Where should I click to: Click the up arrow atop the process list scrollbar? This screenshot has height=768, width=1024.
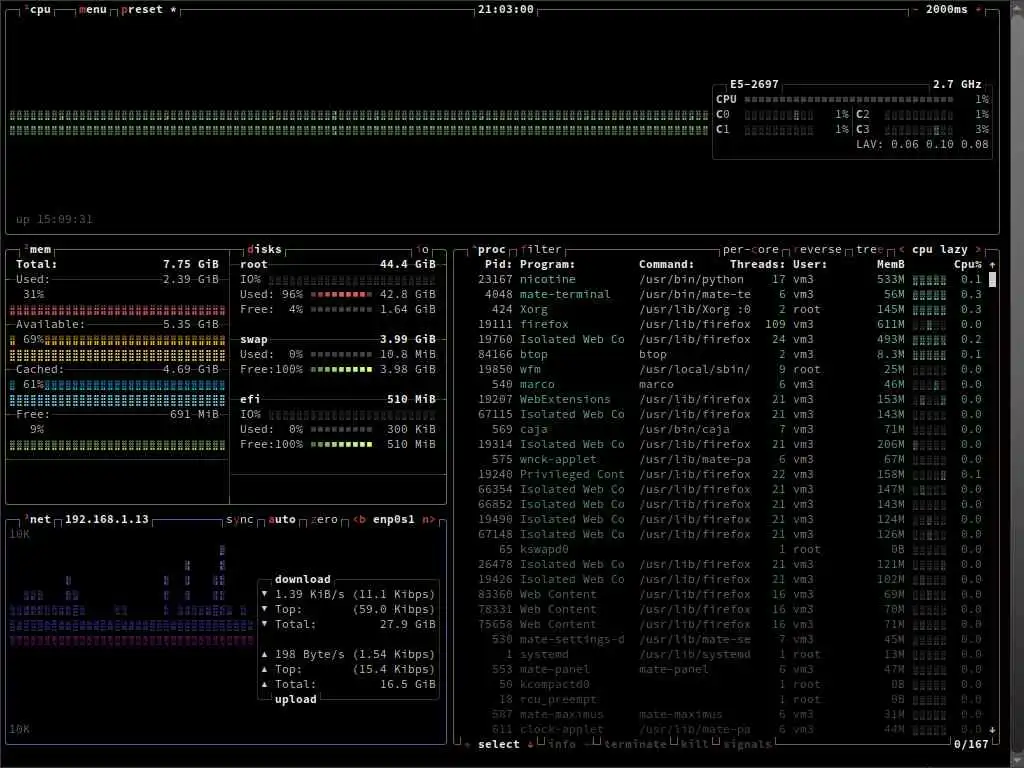tap(993, 264)
